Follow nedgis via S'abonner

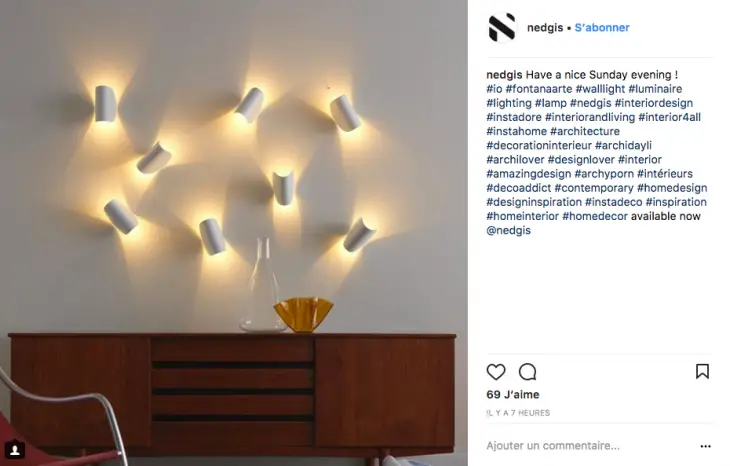602,27
